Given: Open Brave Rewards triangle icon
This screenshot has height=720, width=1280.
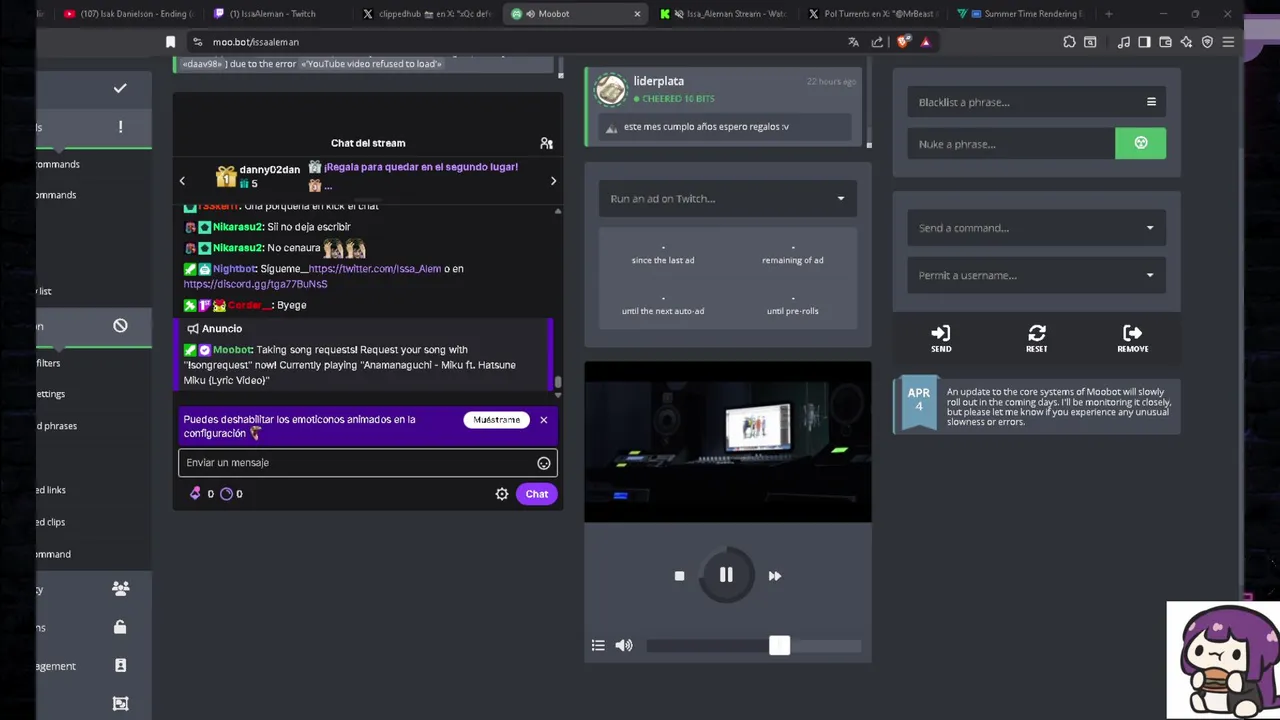Looking at the screenshot, I should [x=925, y=42].
